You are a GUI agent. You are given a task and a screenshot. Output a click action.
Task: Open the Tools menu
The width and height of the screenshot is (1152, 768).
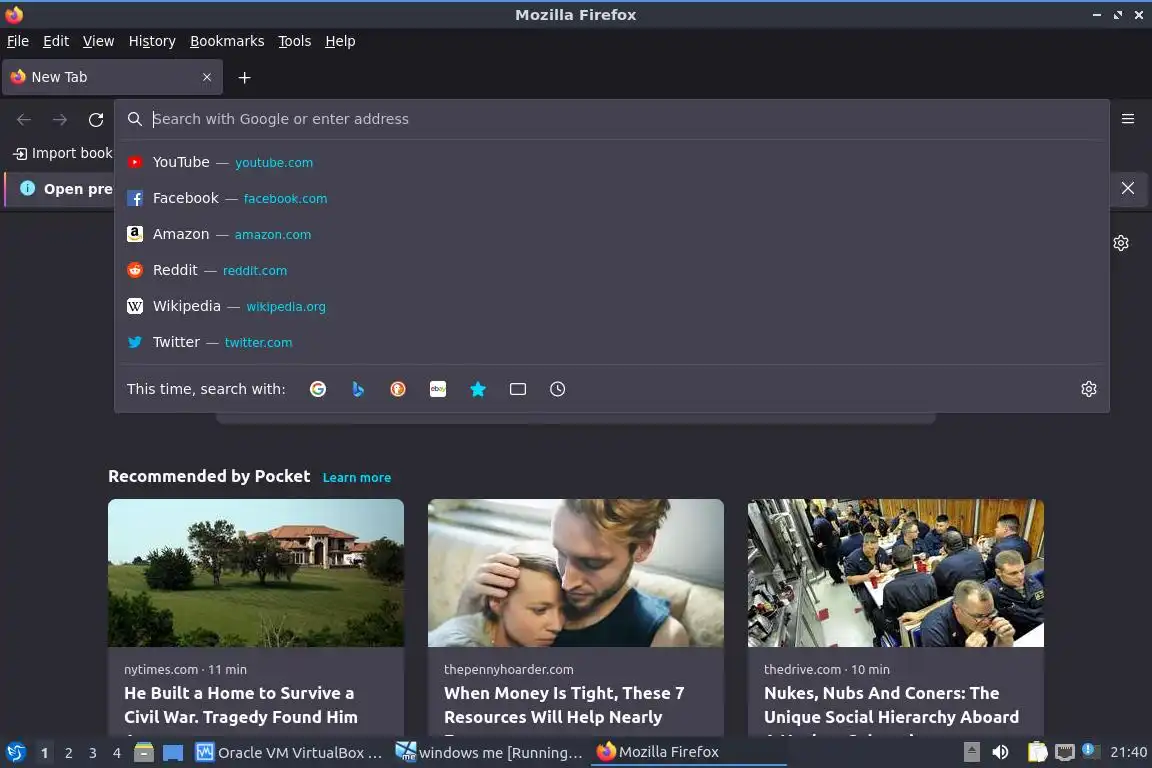click(x=295, y=41)
